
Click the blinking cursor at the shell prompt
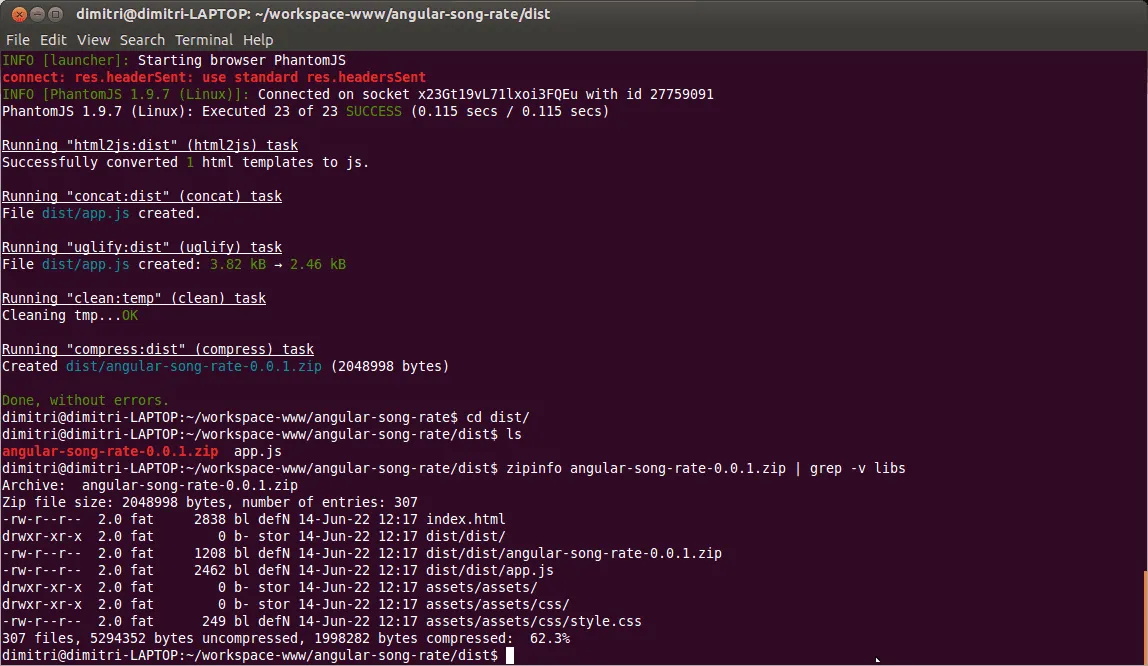509,655
